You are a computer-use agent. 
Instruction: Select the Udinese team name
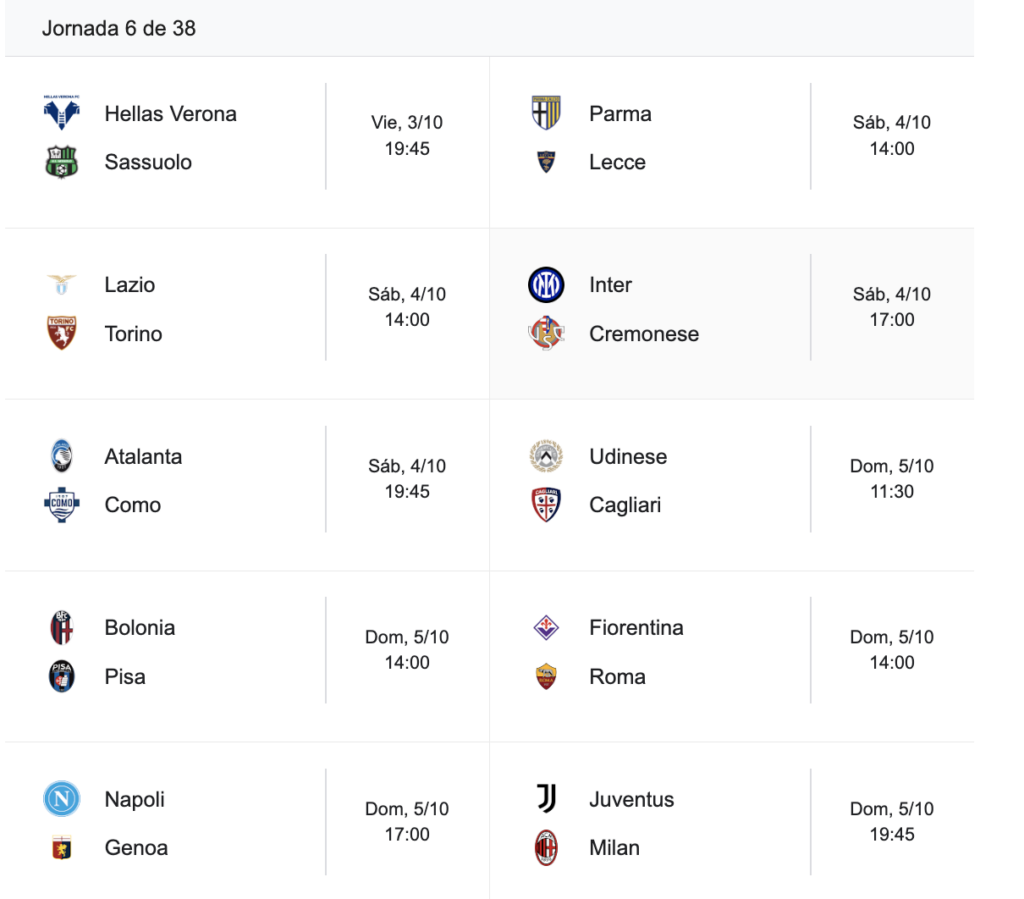coord(628,457)
